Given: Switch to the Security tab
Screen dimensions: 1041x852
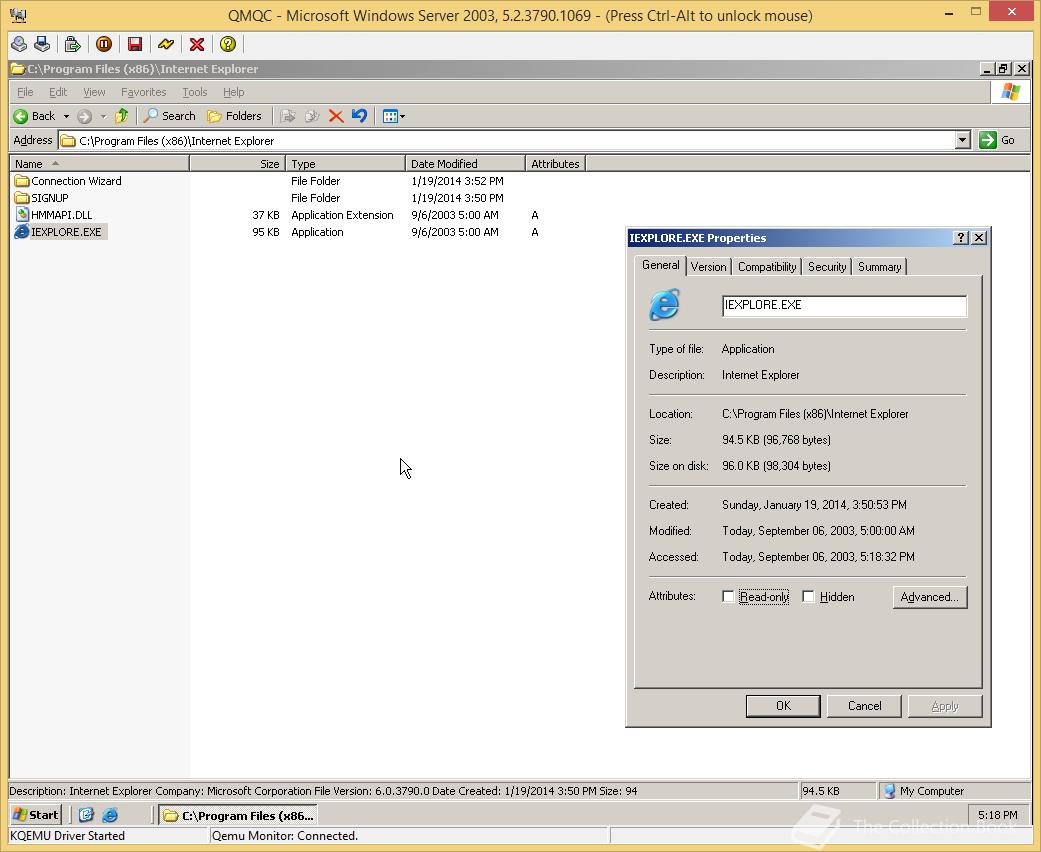Looking at the screenshot, I should pos(827,267).
